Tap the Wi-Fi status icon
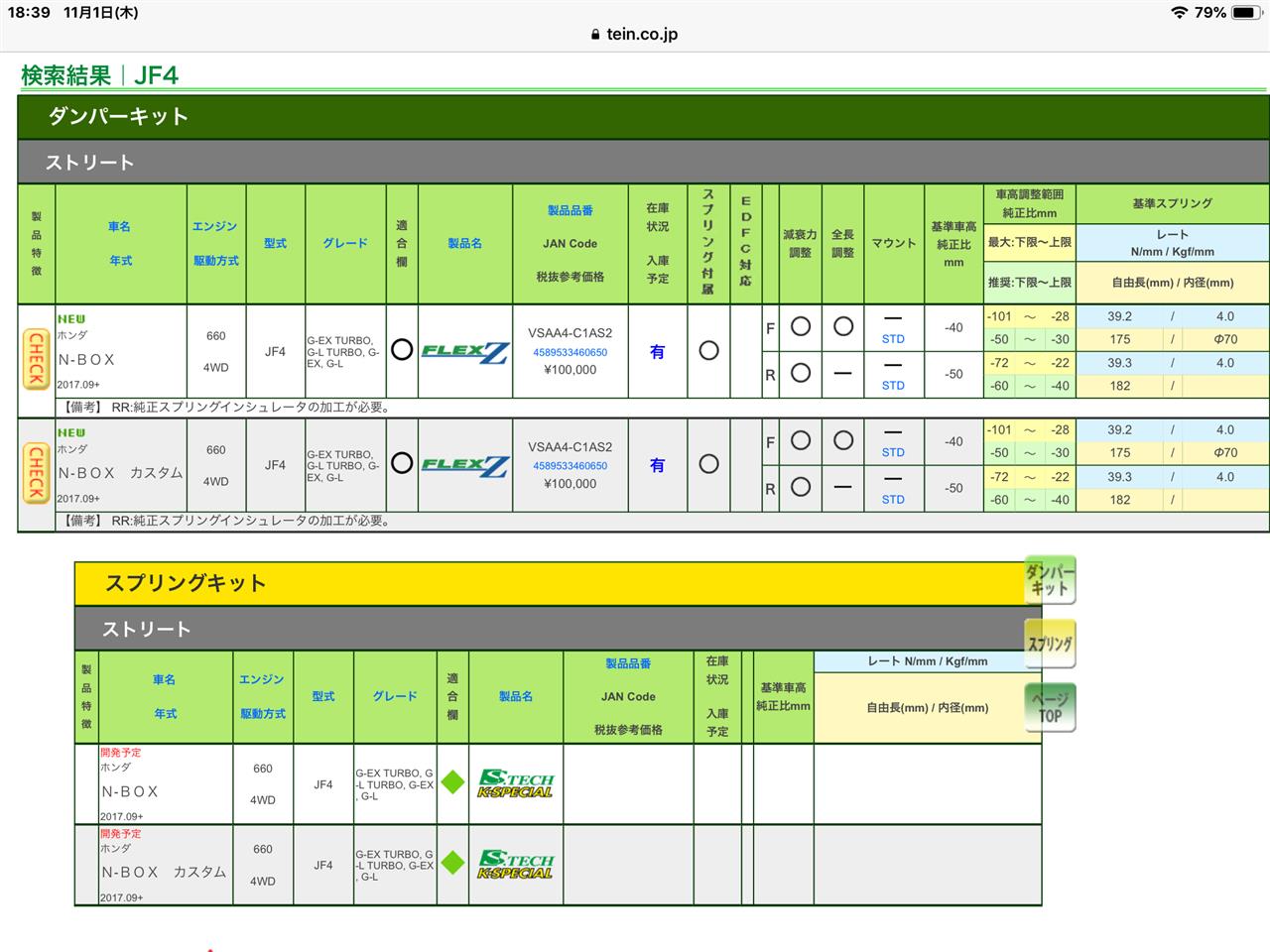The width and height of the screenshot is (1270, 952). (x=1179, y=13)
